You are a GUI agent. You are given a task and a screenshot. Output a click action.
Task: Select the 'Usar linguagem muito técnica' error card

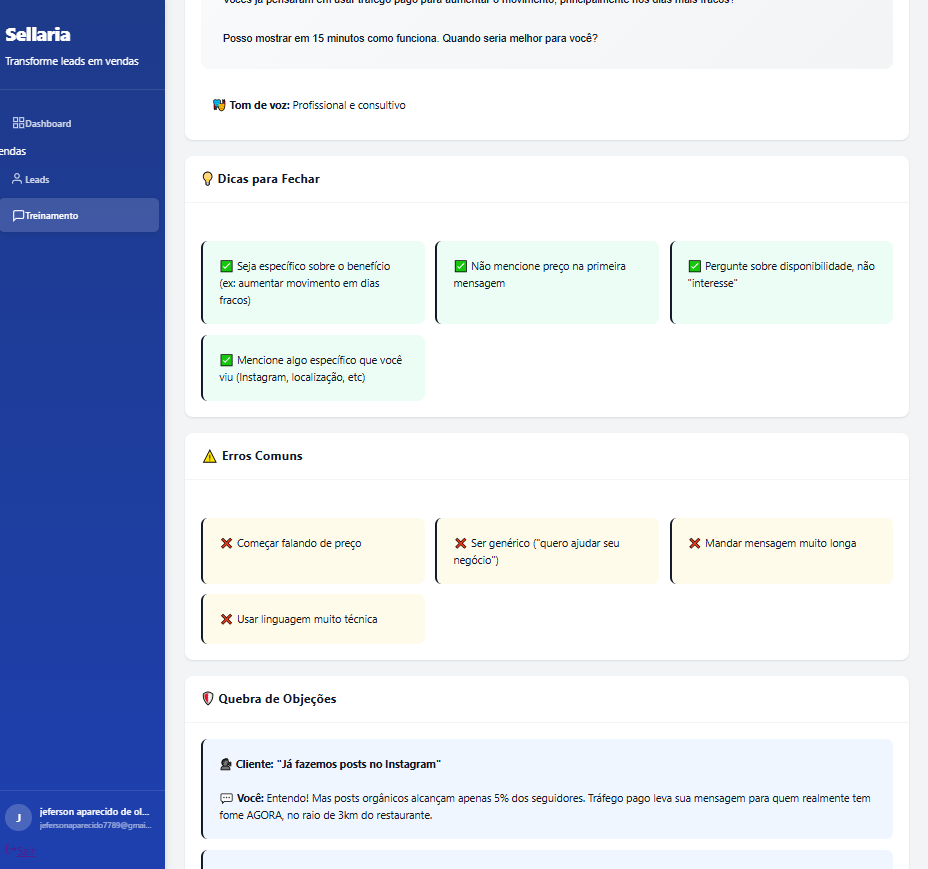[x=313, y=619]
